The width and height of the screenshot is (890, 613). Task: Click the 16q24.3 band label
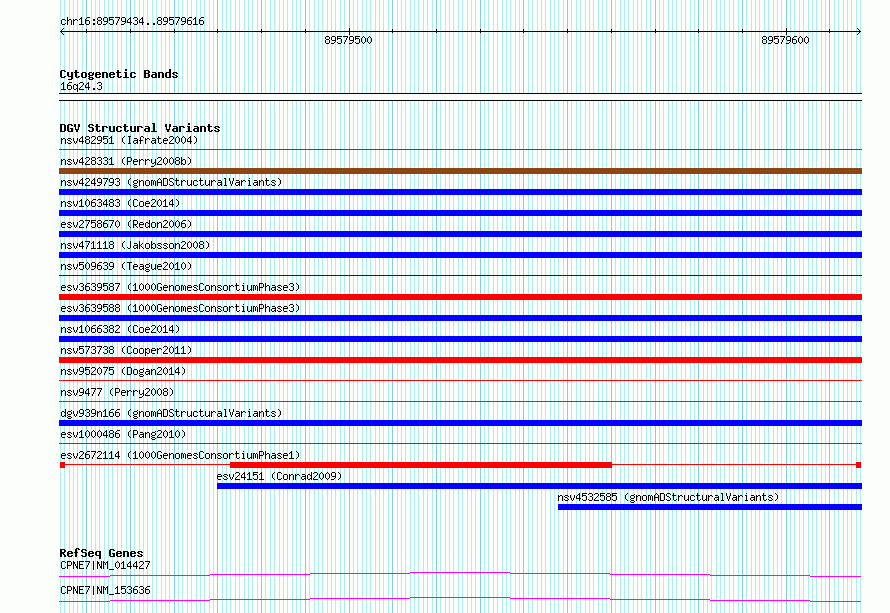click(81, 87)
